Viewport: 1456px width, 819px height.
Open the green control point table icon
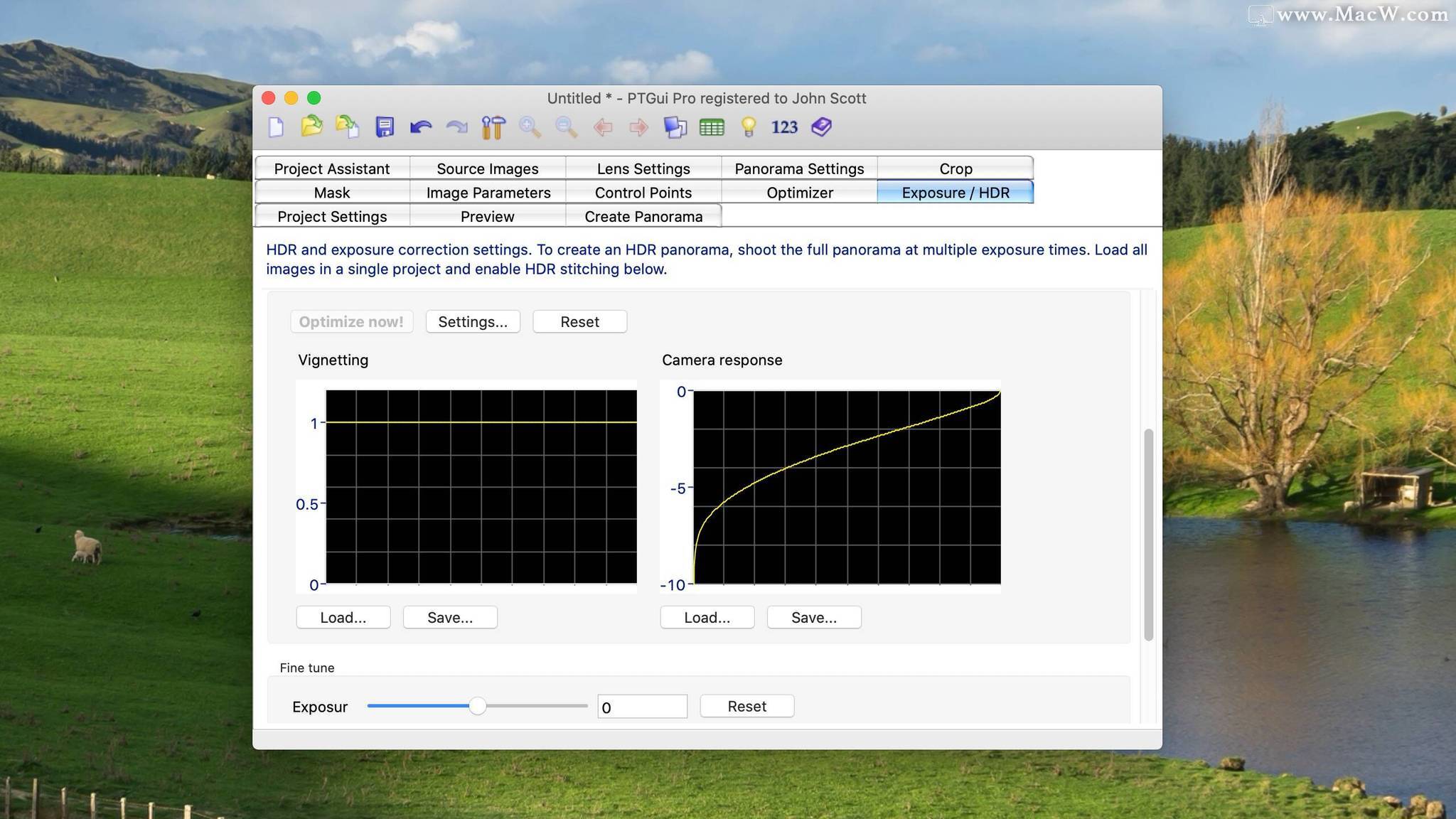coord(711,127)
